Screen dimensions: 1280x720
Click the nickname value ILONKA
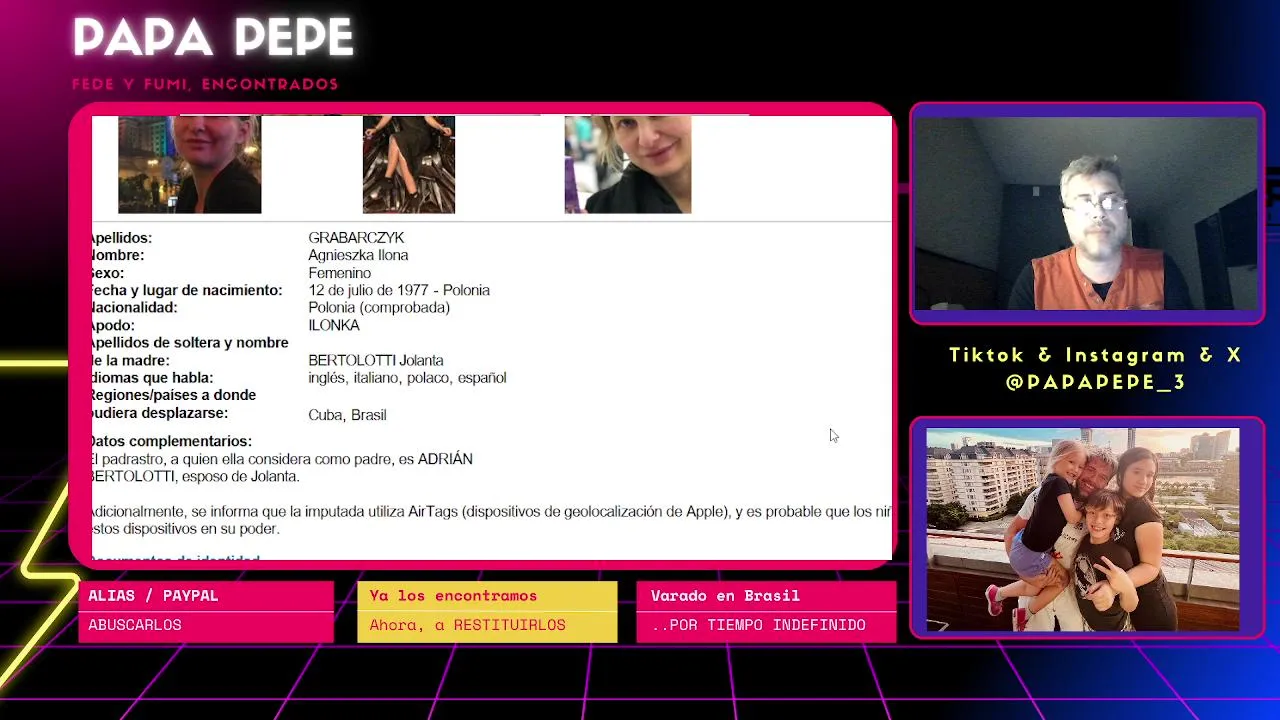333,325
